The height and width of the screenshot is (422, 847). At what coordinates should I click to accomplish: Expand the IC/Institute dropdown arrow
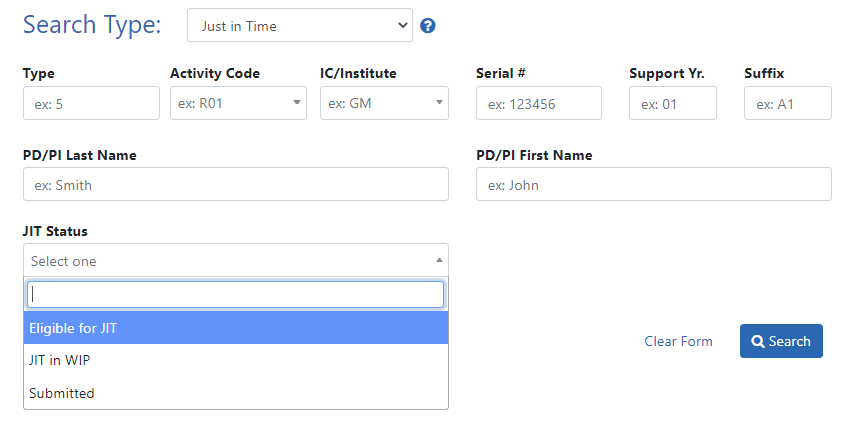(x=439, y=103)
